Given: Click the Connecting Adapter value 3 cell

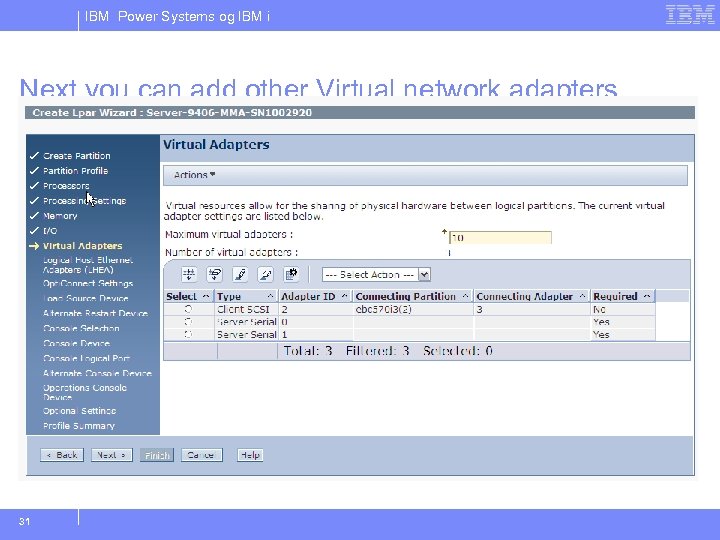Looking at the screenshot, I should point(532,309).
